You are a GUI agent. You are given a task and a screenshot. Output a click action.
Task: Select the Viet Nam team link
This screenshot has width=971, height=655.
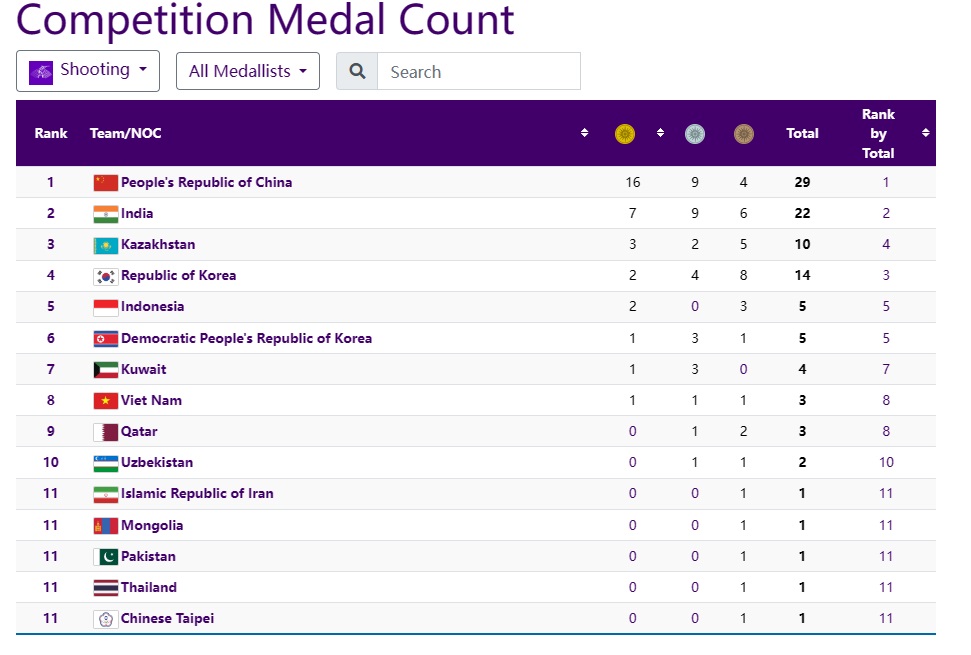click(151, 400)
